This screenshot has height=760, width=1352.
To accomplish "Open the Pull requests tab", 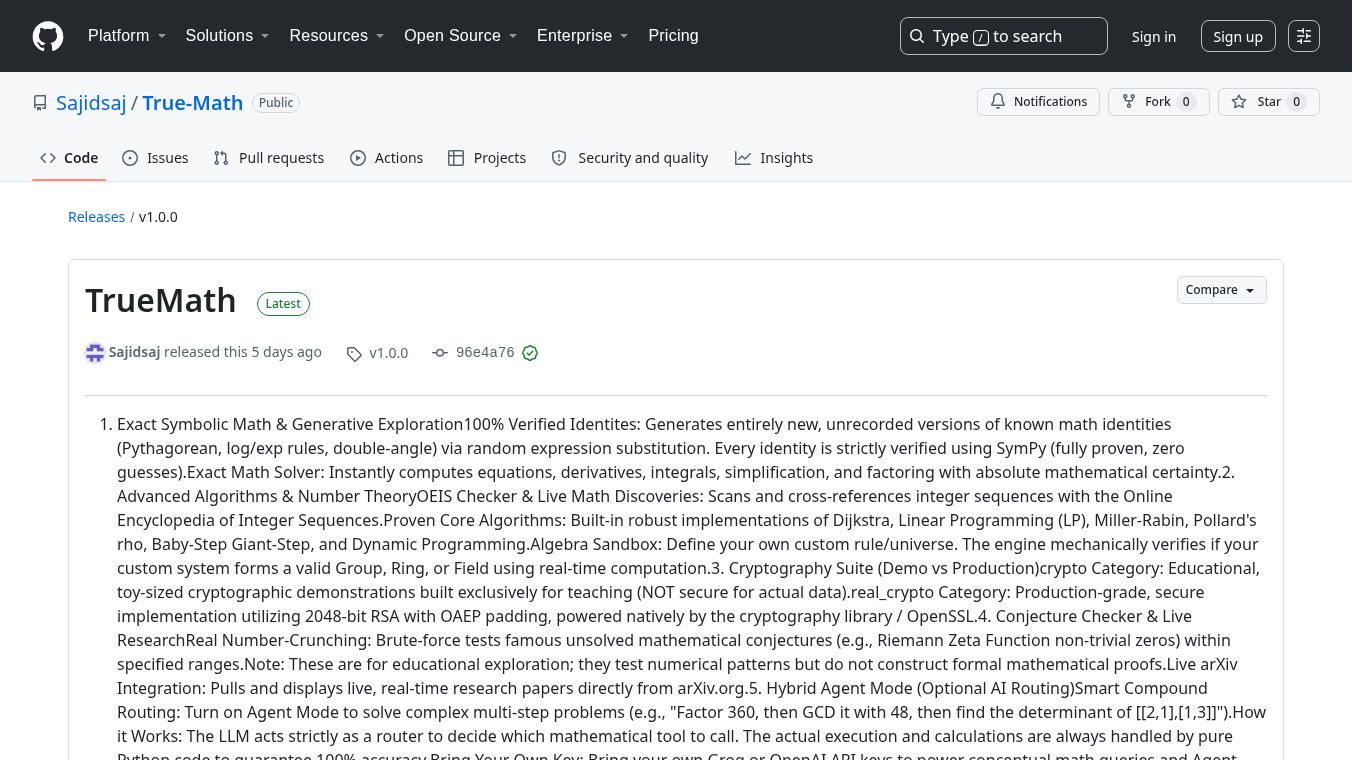I will click(x=269, y=158).
